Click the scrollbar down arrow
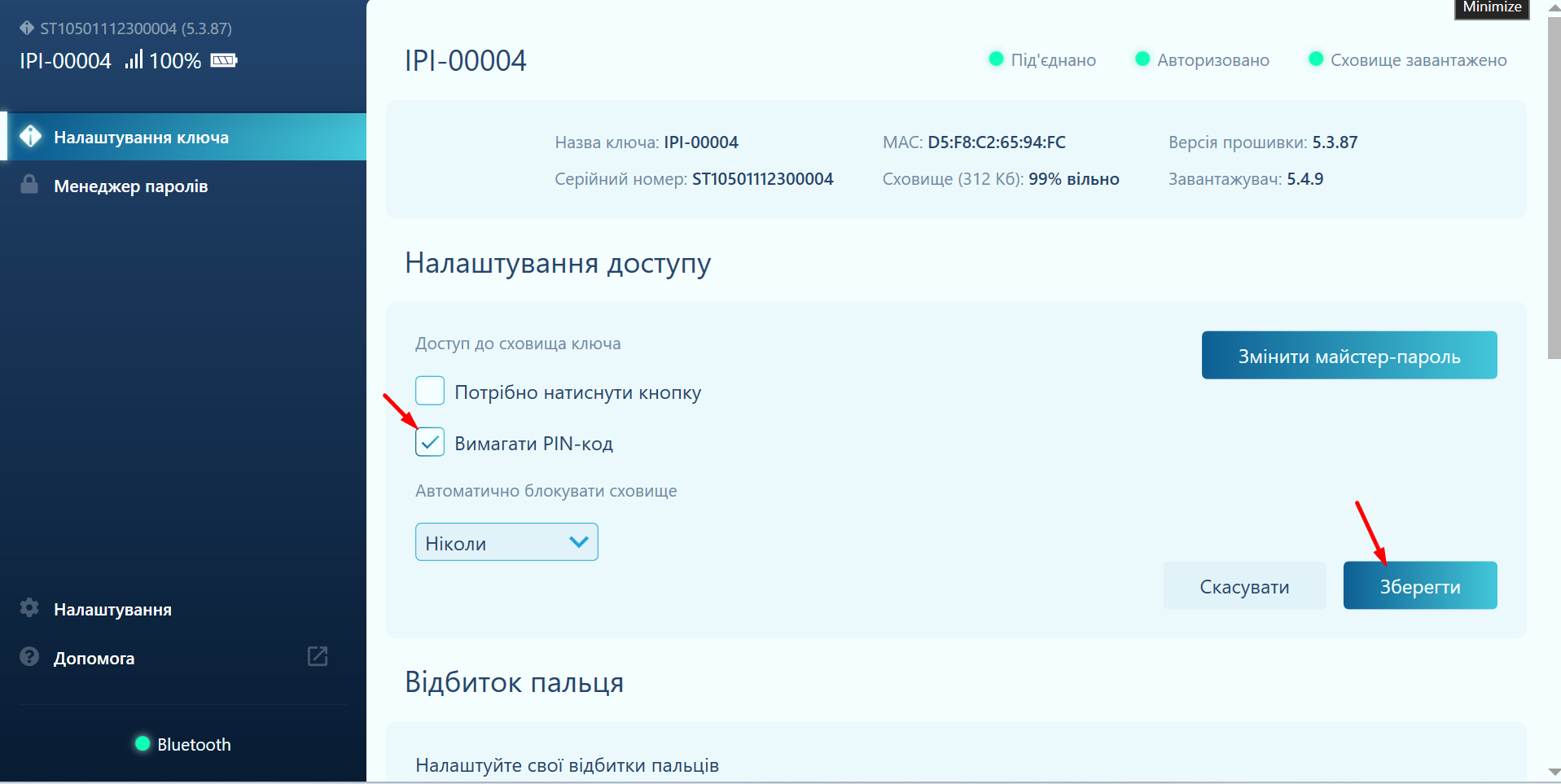 [1554, 772]
